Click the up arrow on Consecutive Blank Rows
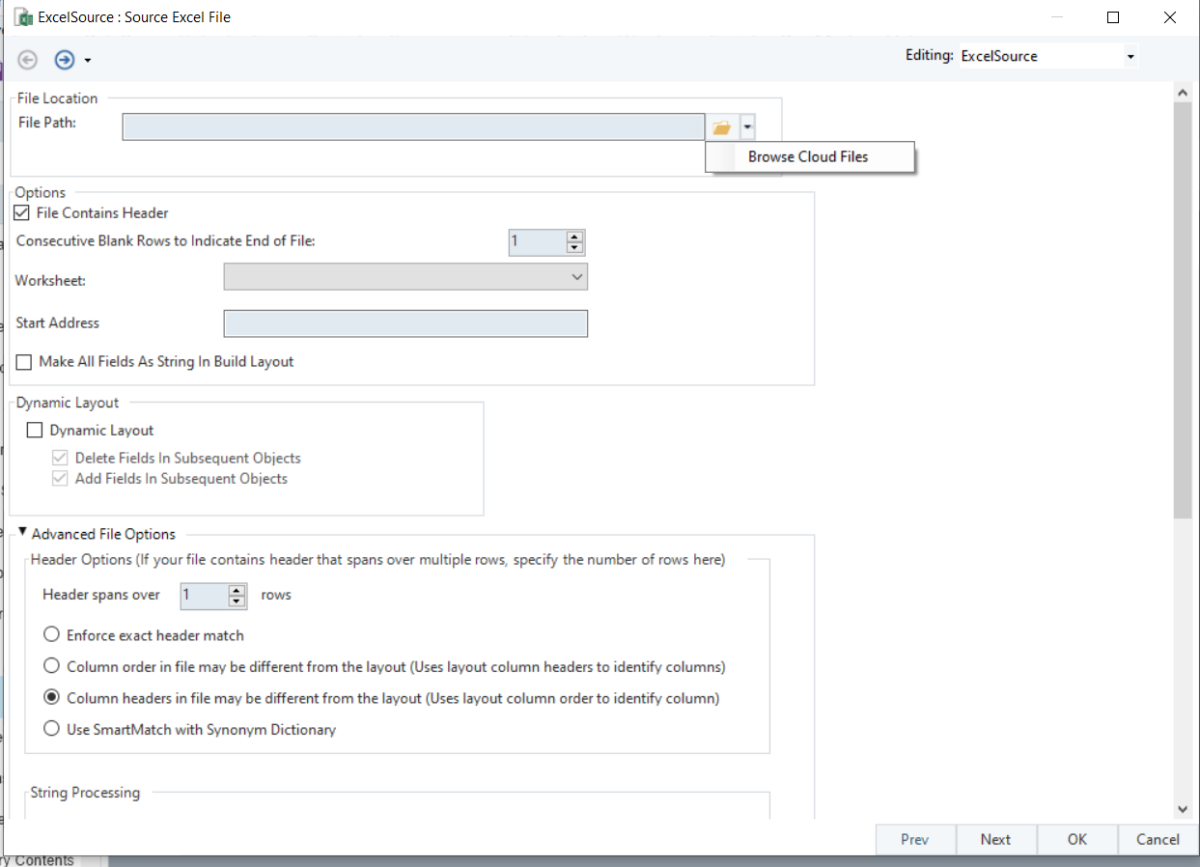 (574, 236)
